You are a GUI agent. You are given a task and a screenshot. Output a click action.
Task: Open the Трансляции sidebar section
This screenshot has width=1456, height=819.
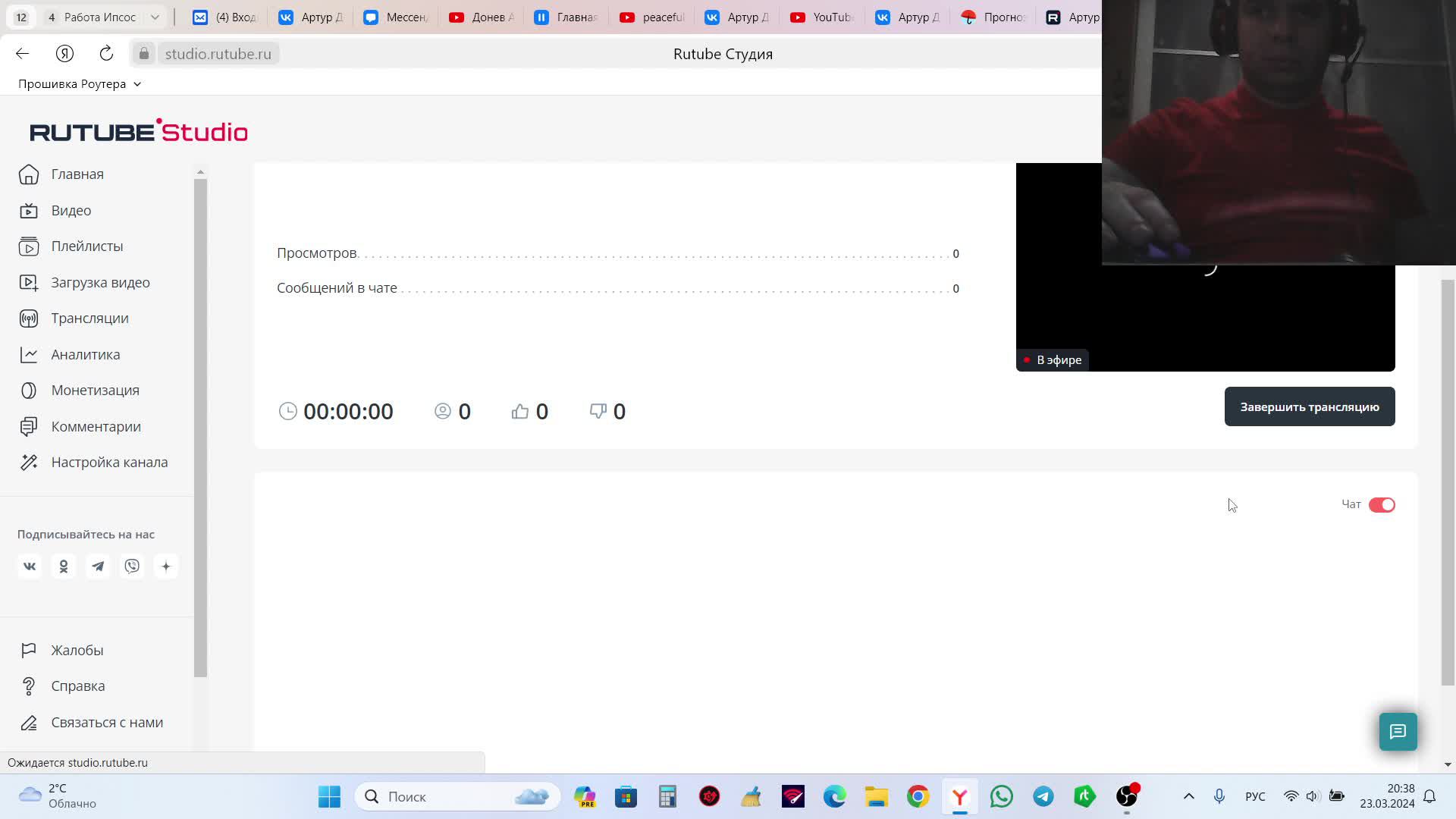pos(89,318)
